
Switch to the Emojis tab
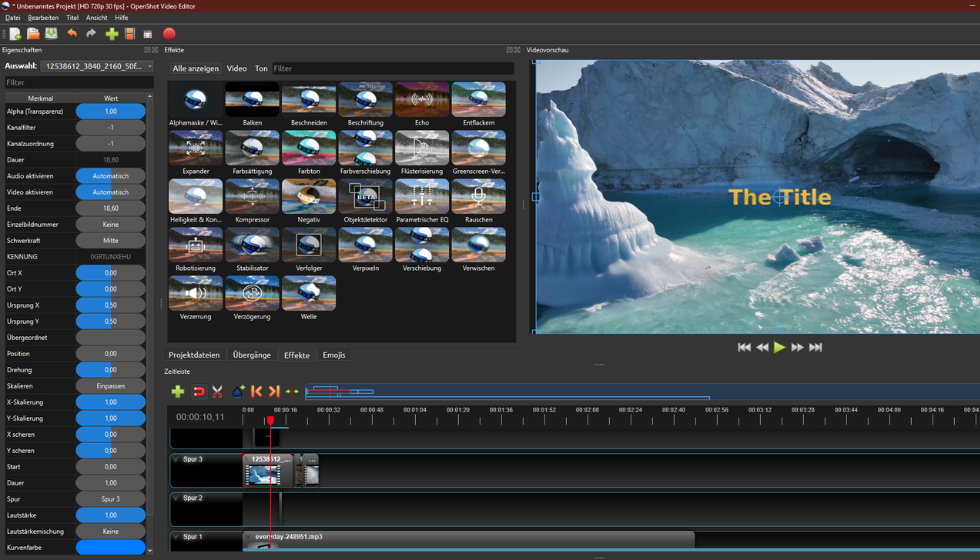[334, 355]
